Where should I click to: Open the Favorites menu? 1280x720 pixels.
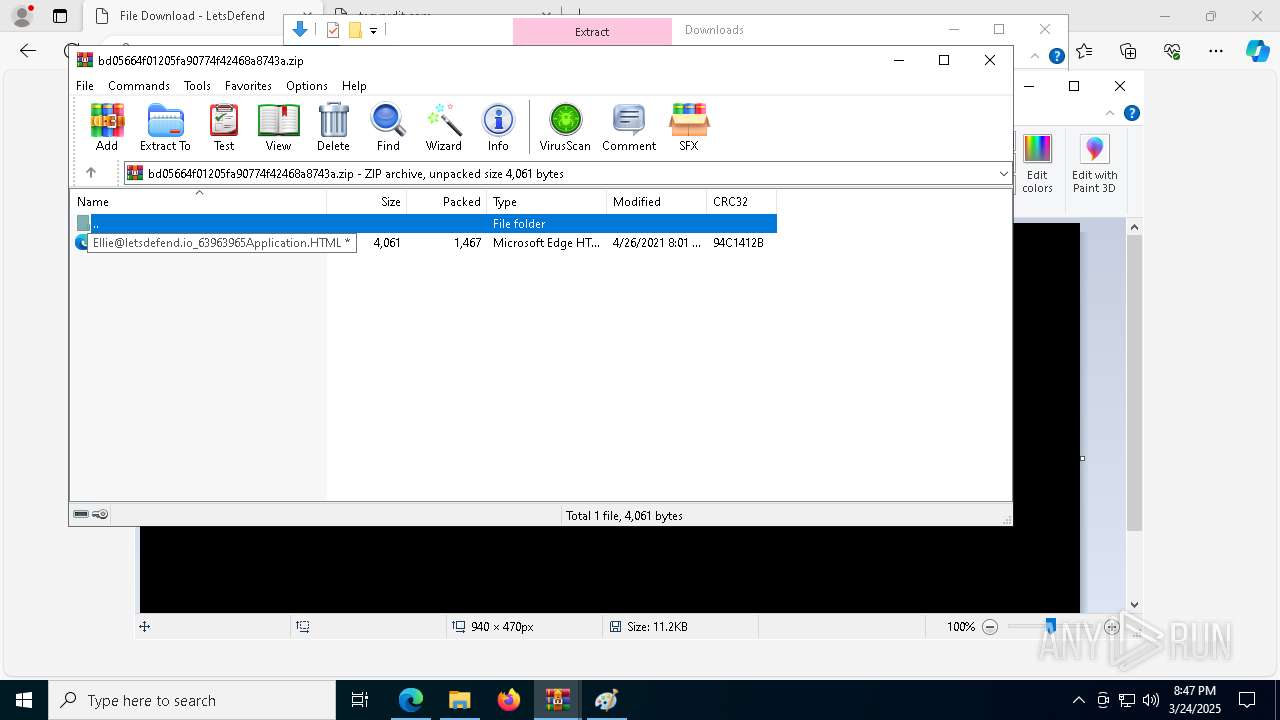coord(248,86)
